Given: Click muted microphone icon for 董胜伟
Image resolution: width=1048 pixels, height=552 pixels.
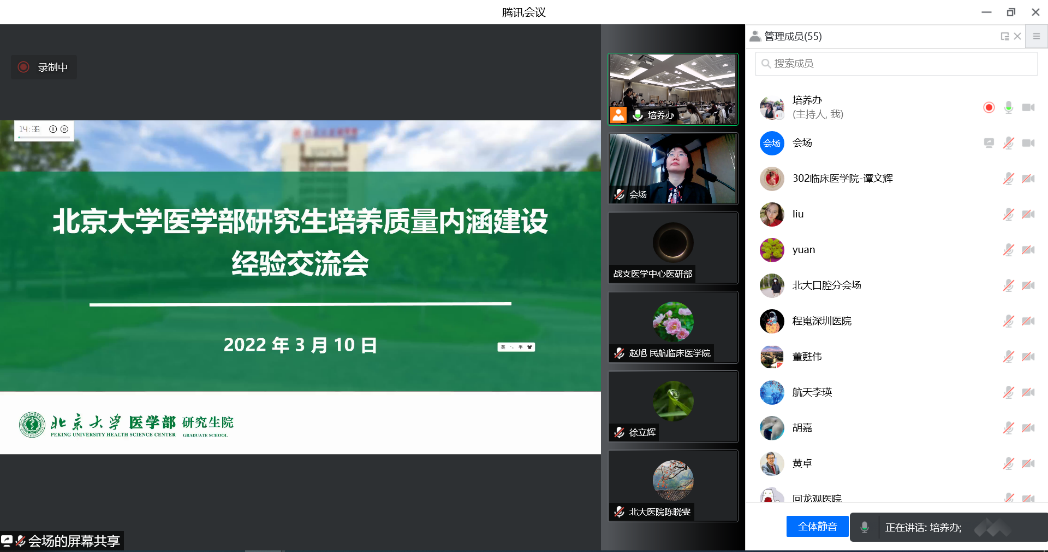Looking at the screenshot, I should (x=1009, y=357).
